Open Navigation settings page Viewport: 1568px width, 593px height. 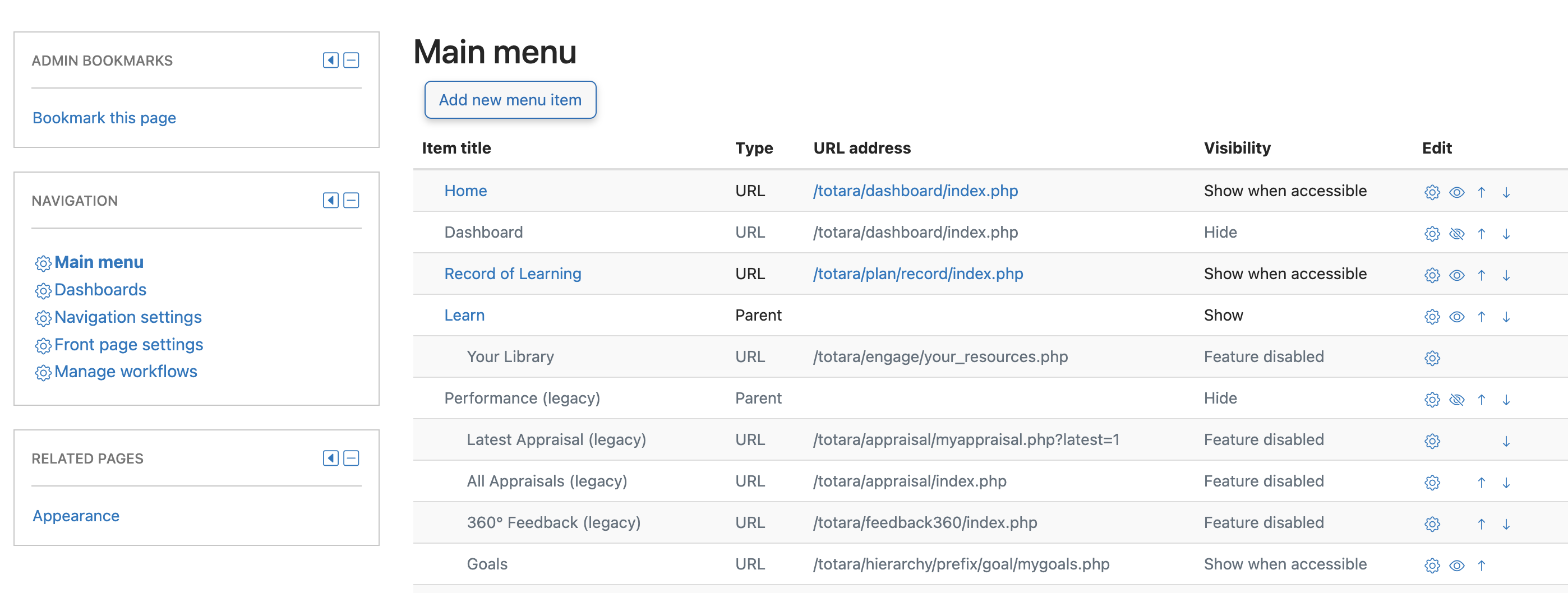128,317
